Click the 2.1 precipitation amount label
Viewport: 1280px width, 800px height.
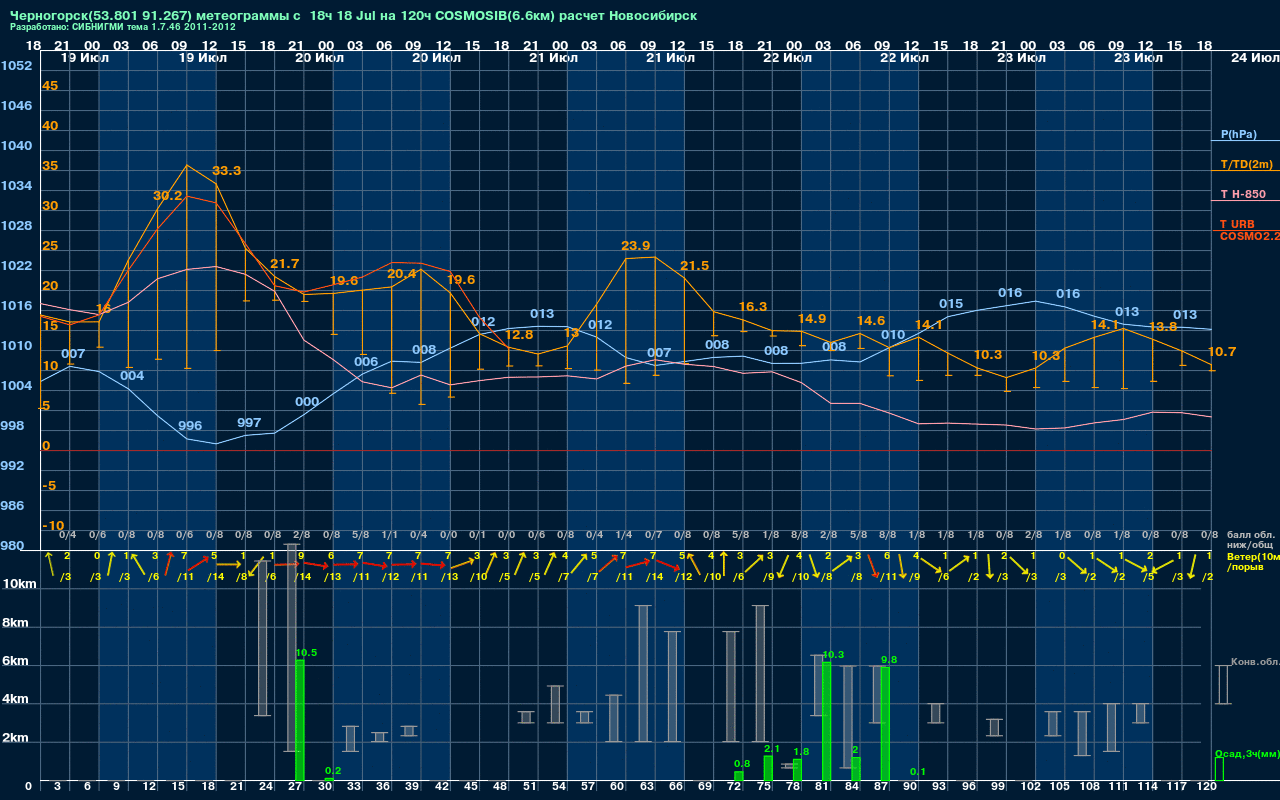772,749
